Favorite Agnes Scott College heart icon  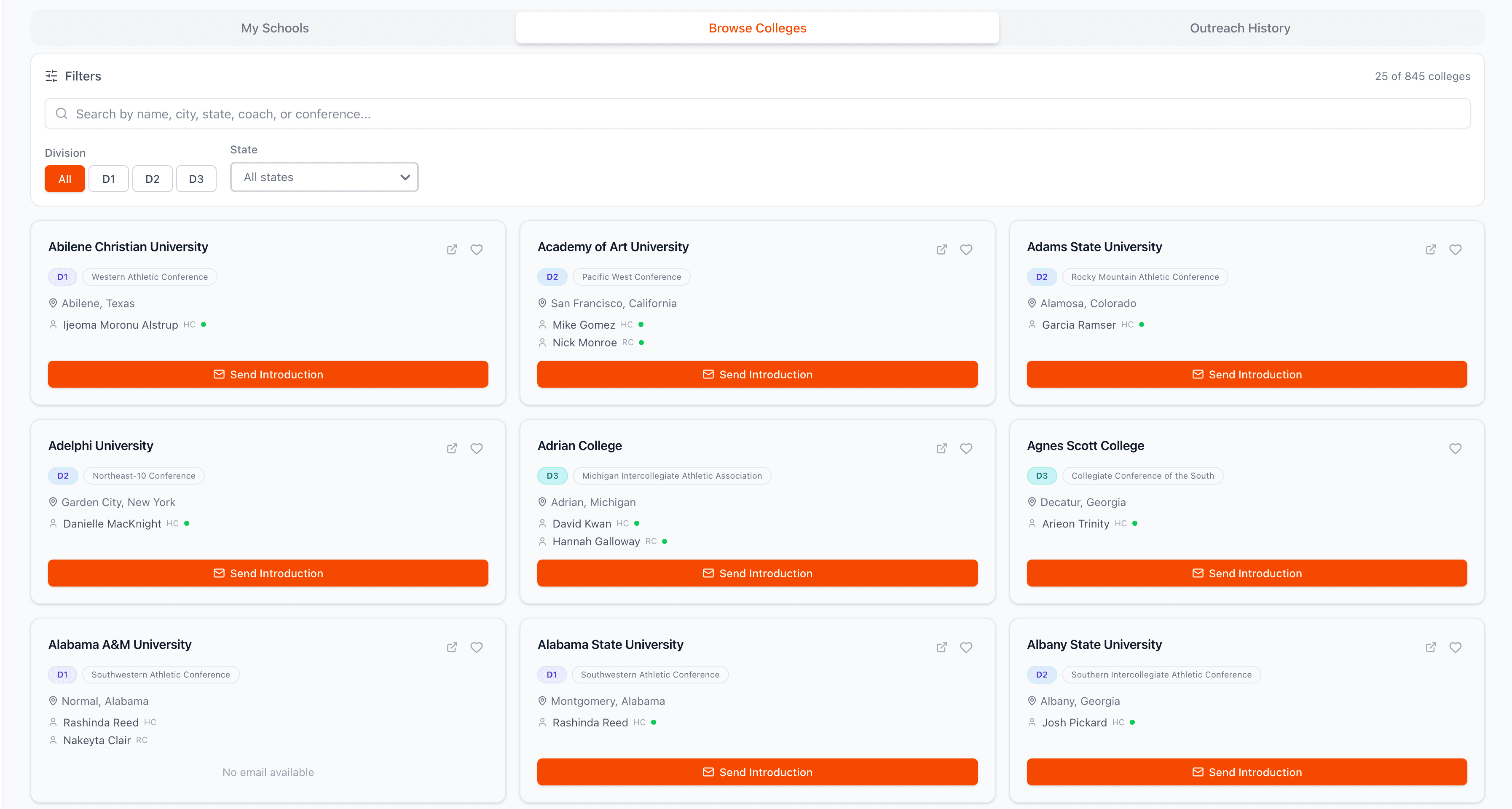[x=1456, y=448]
